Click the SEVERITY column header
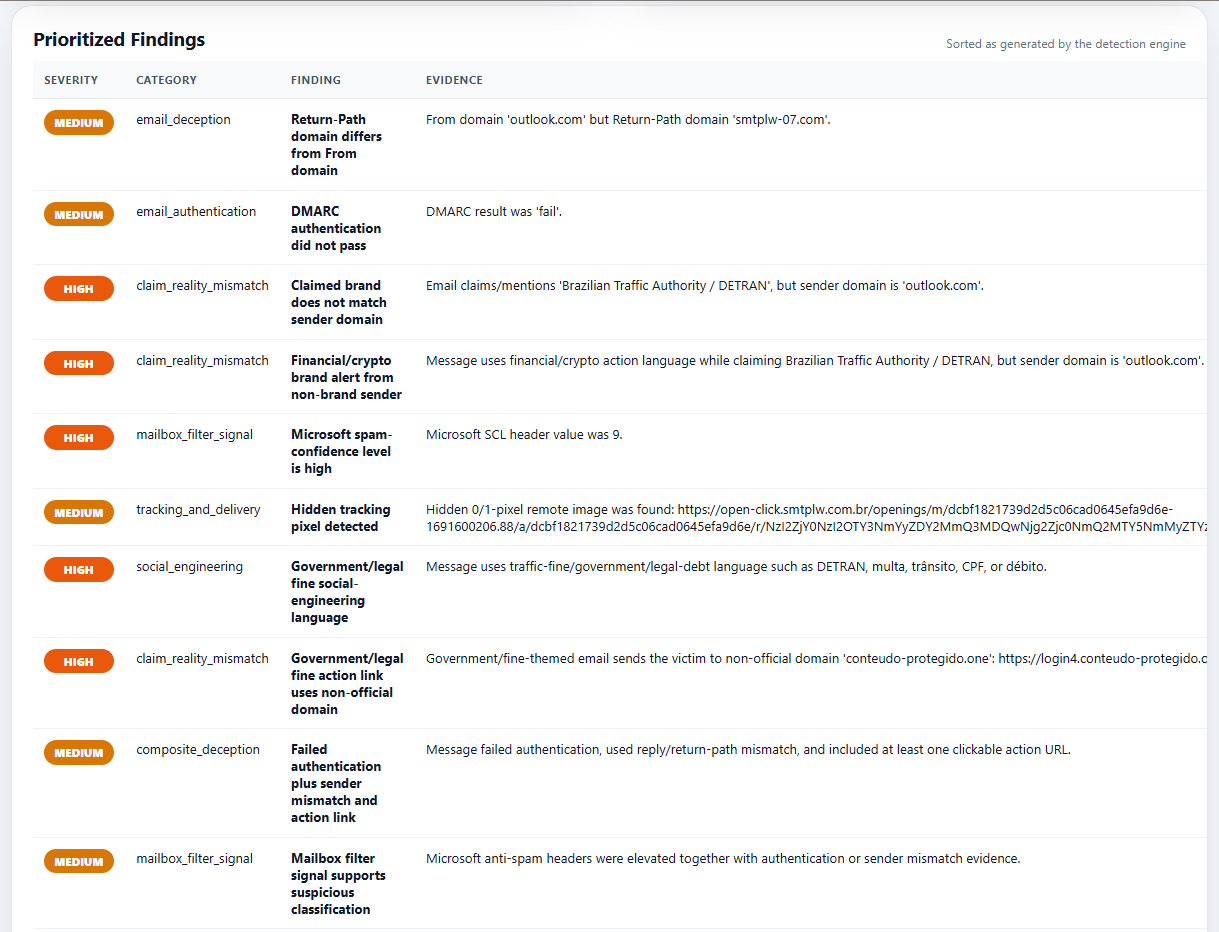1219x932 pixels. (71, 80)
